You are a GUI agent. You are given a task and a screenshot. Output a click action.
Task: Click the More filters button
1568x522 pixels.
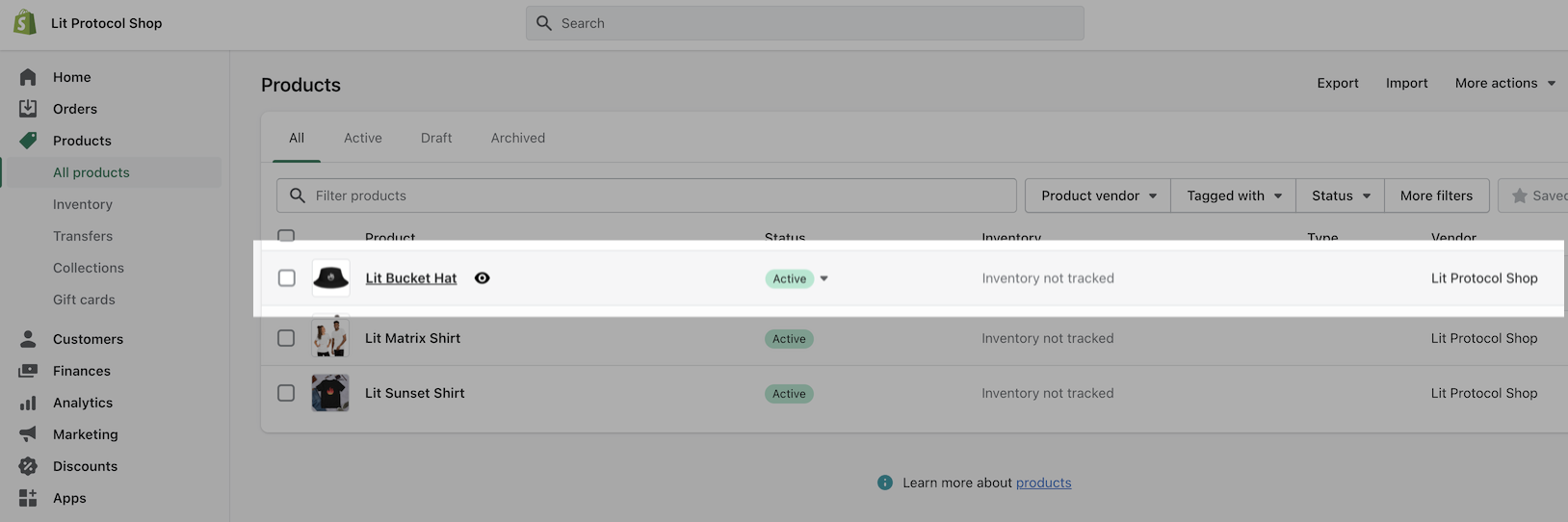tap(1436, 196)
